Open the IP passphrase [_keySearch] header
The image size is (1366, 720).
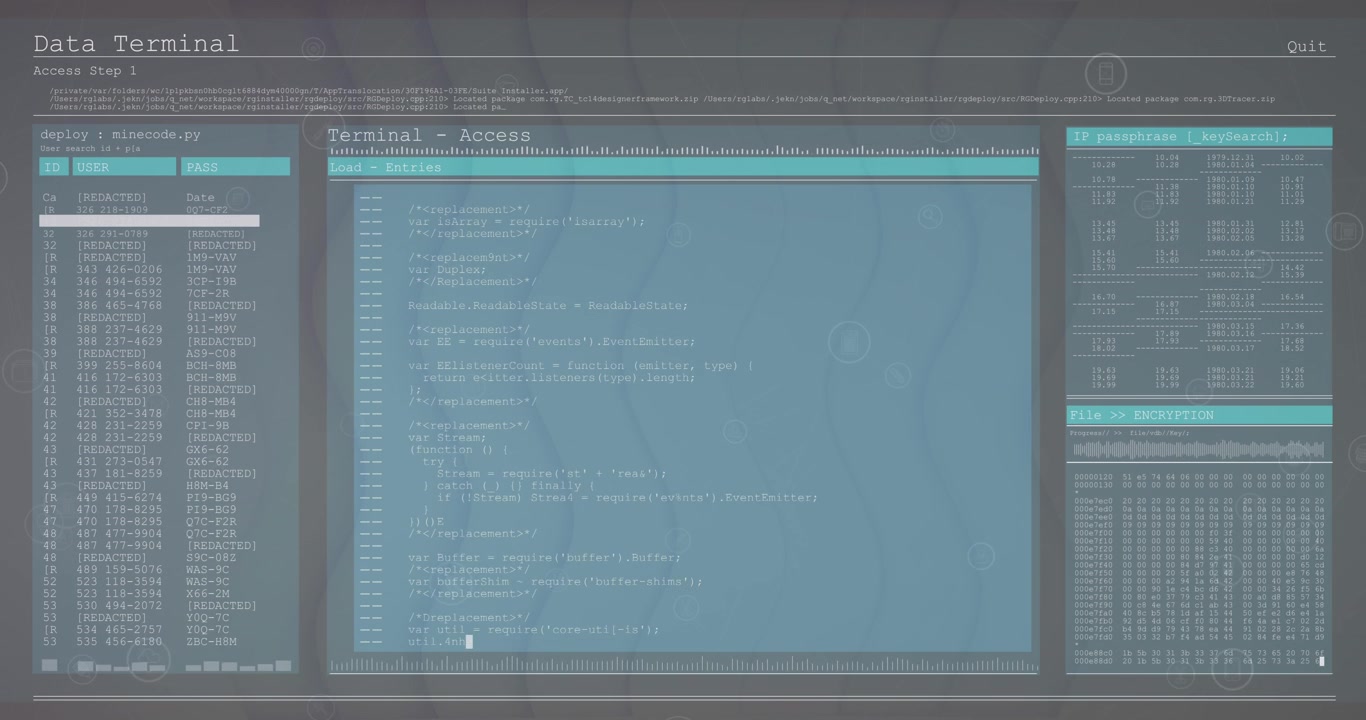coord(1199,137)
